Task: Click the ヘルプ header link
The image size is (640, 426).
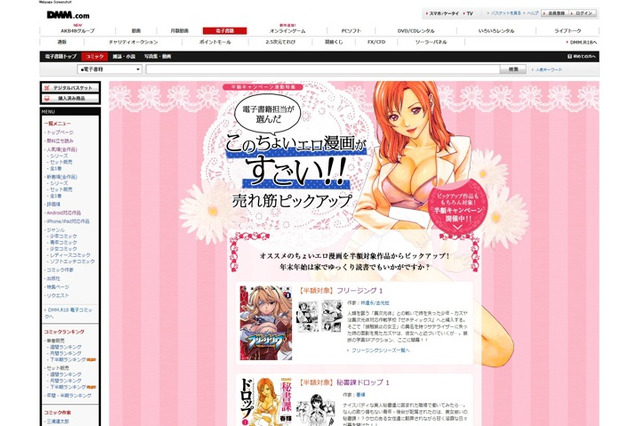Action: 532,13
